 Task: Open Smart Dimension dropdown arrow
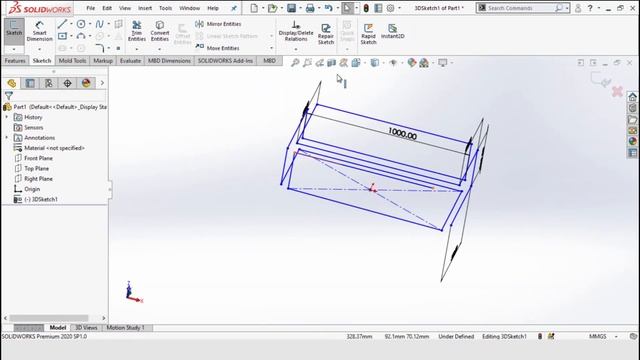click(x=40, y=49)
